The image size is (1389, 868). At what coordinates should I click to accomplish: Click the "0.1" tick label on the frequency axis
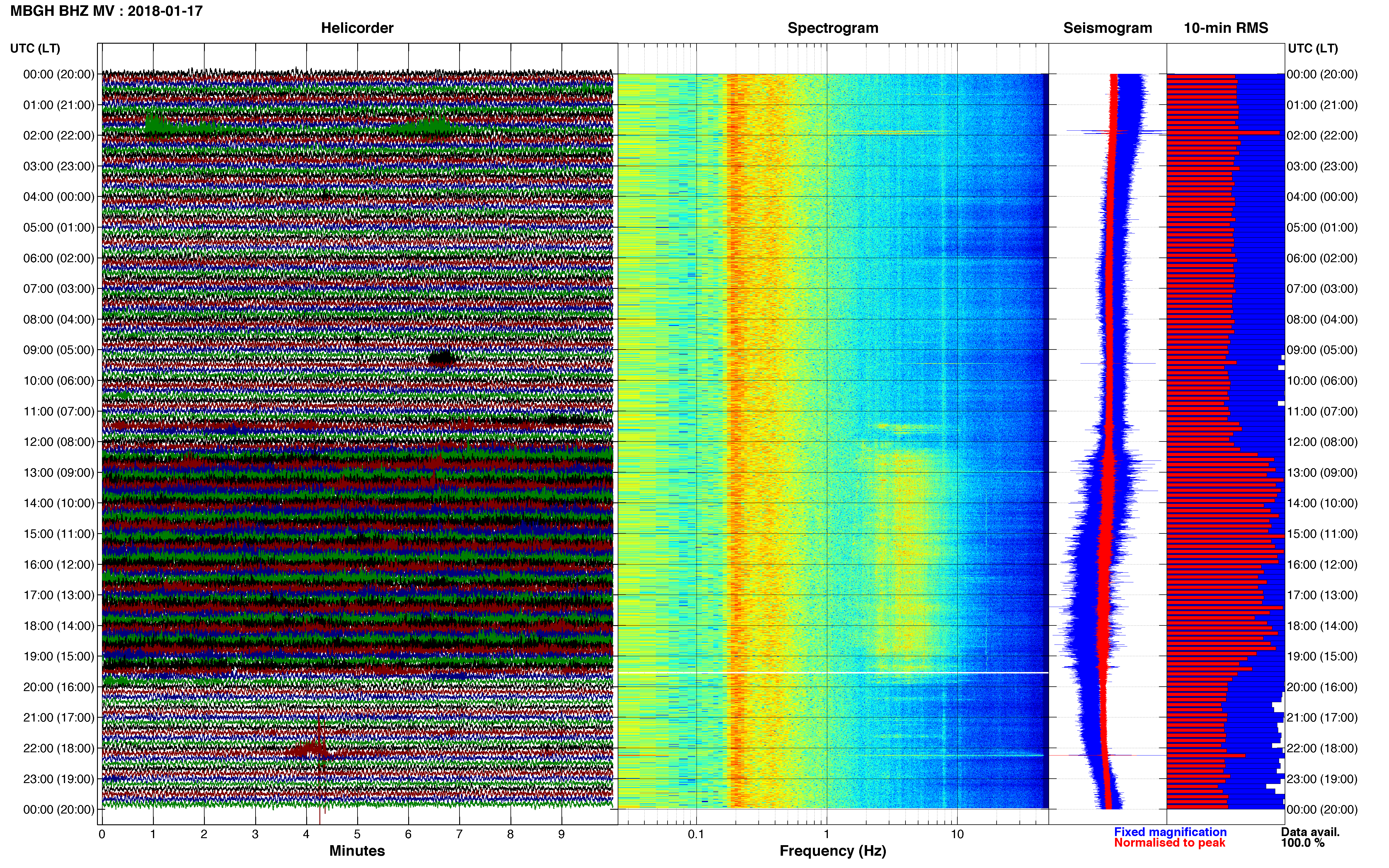(x=696, y=834)
